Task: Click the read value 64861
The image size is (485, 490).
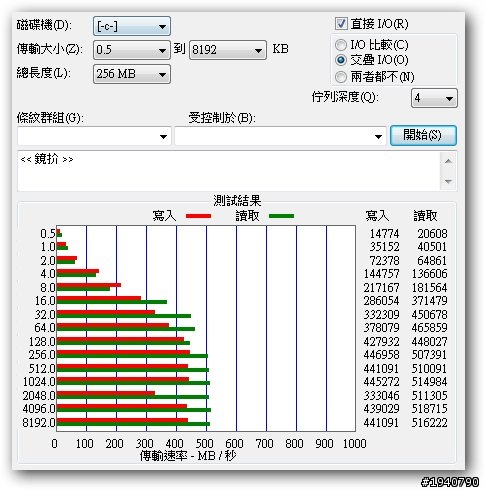Action: pos(432,261)
